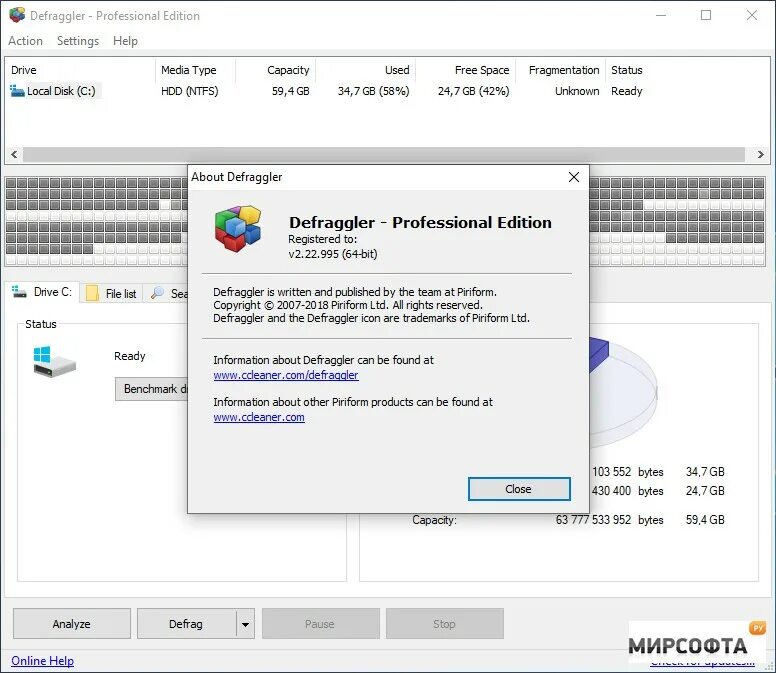Close the About Defraggler dialog with X

574,177
